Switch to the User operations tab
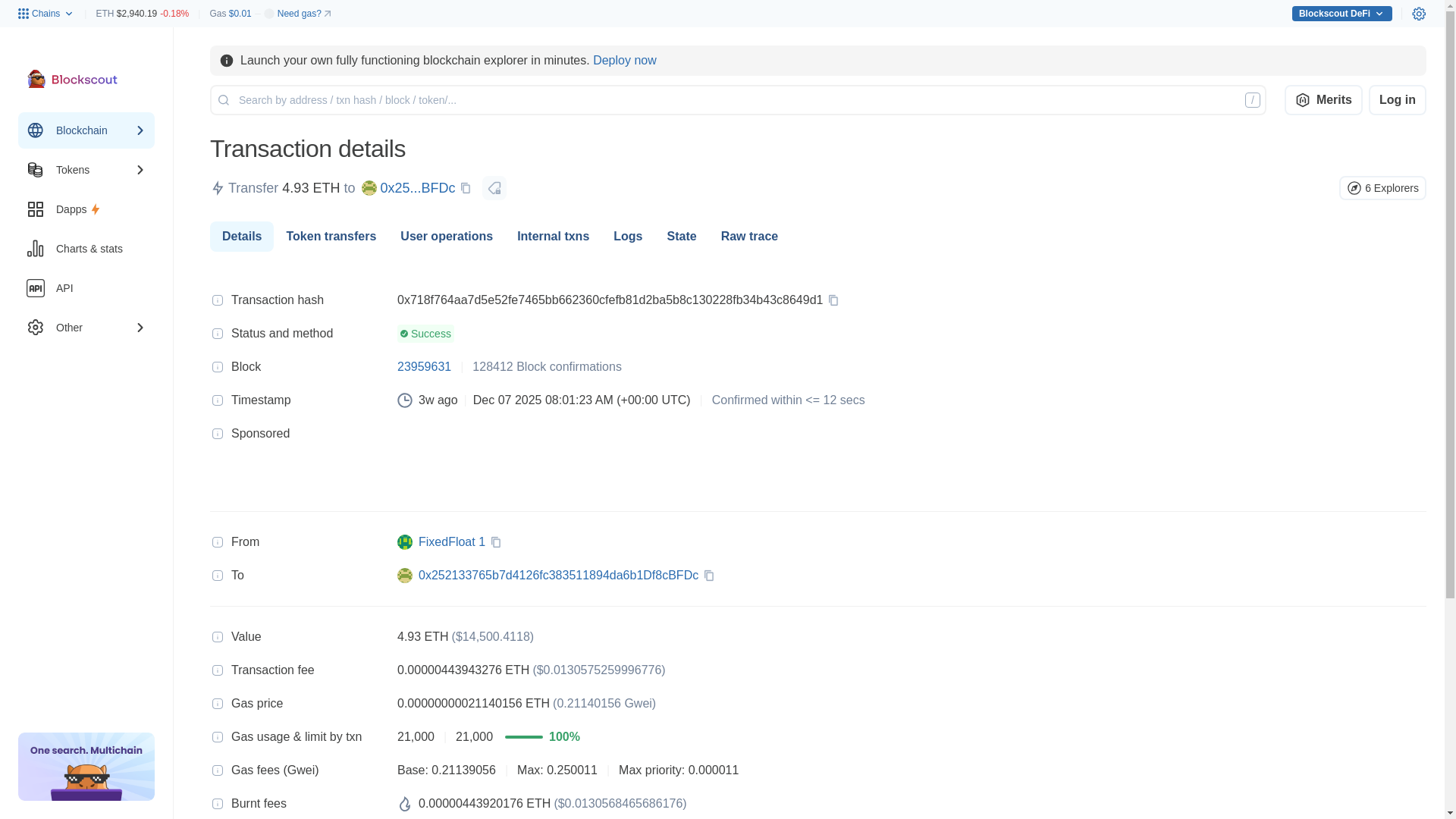Screen dimensions: 1456x819 (x=447, y=237)
